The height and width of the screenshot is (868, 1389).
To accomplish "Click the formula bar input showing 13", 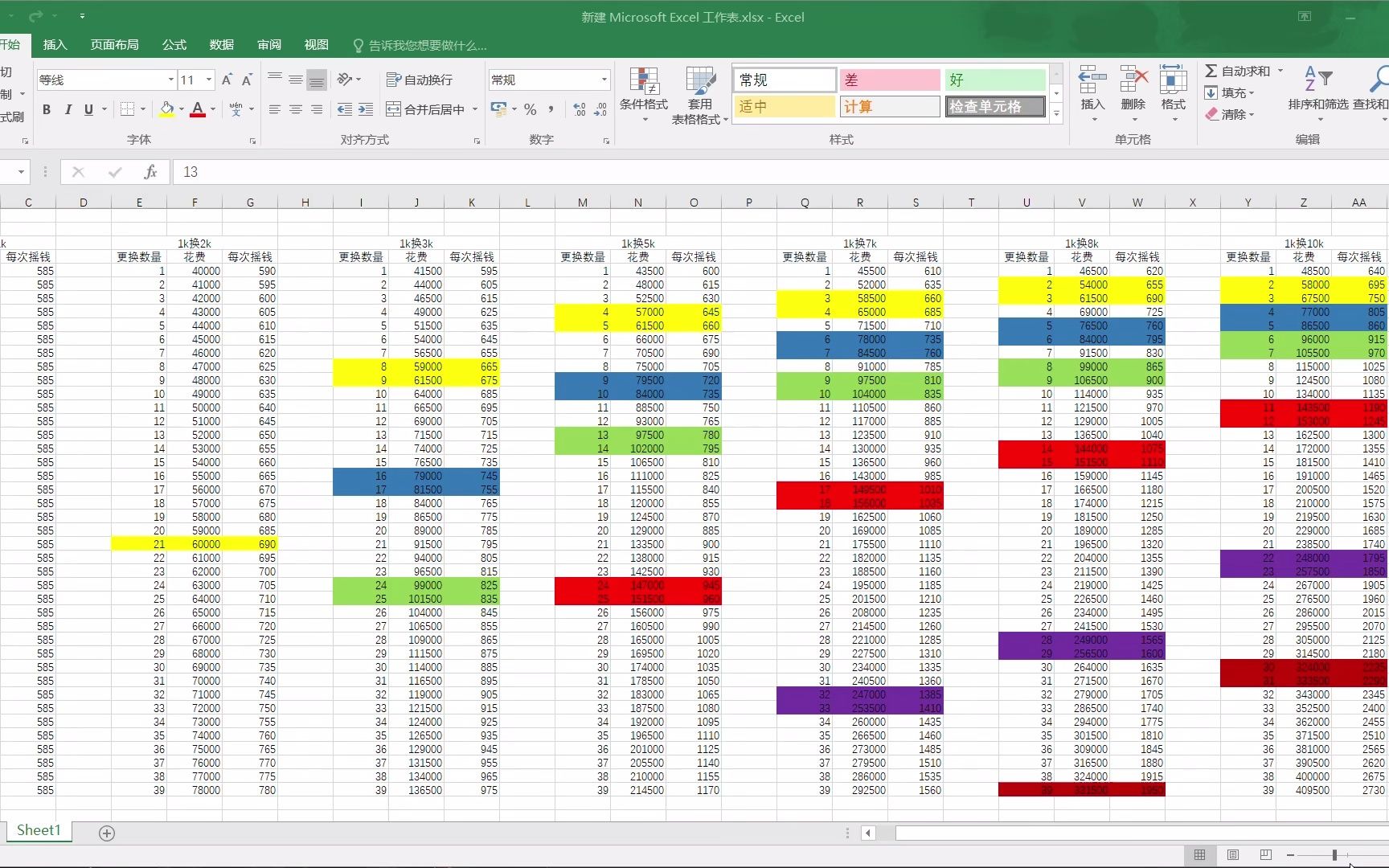I will point(780,172).
